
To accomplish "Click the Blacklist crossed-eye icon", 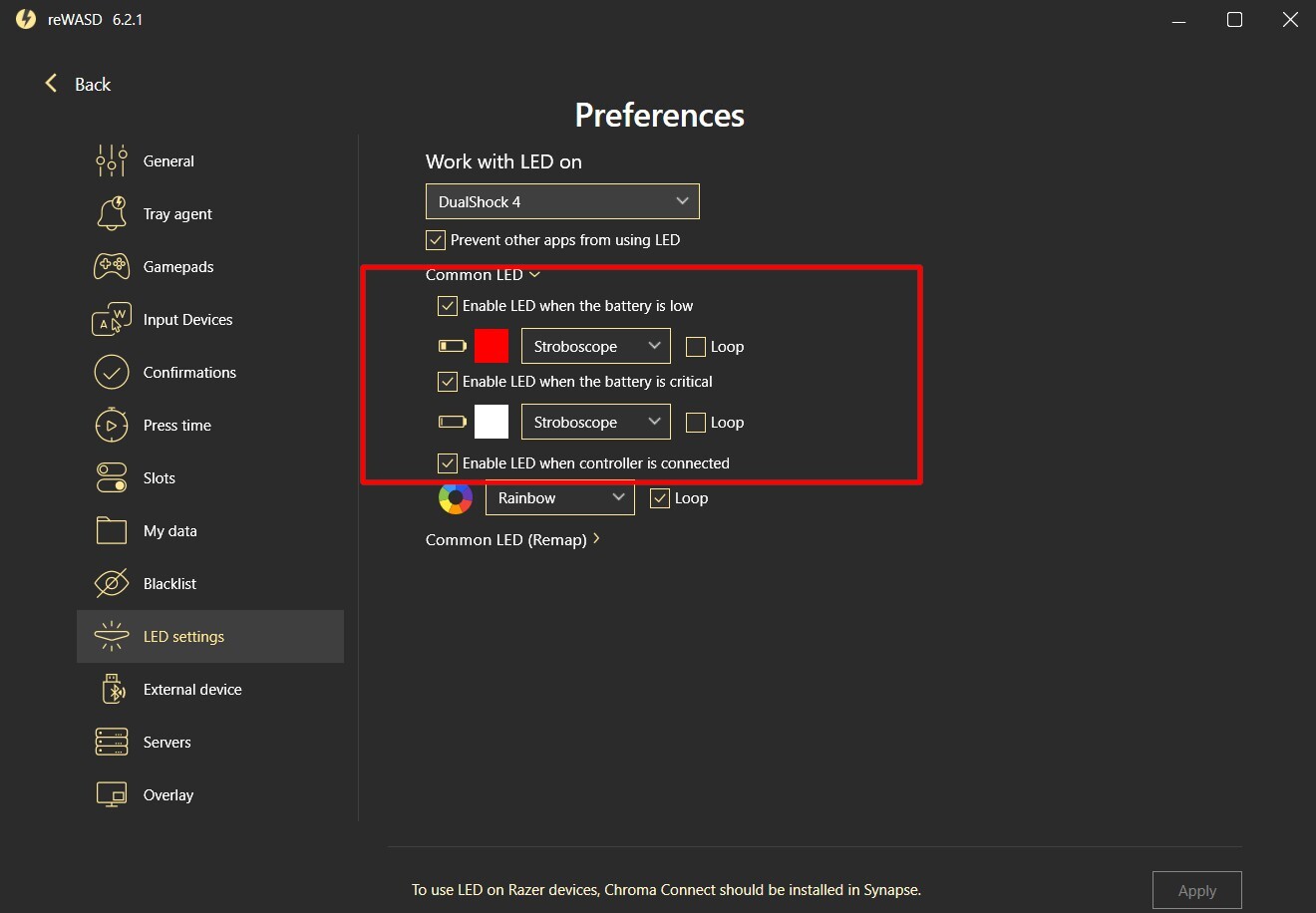I will [112, 583].
